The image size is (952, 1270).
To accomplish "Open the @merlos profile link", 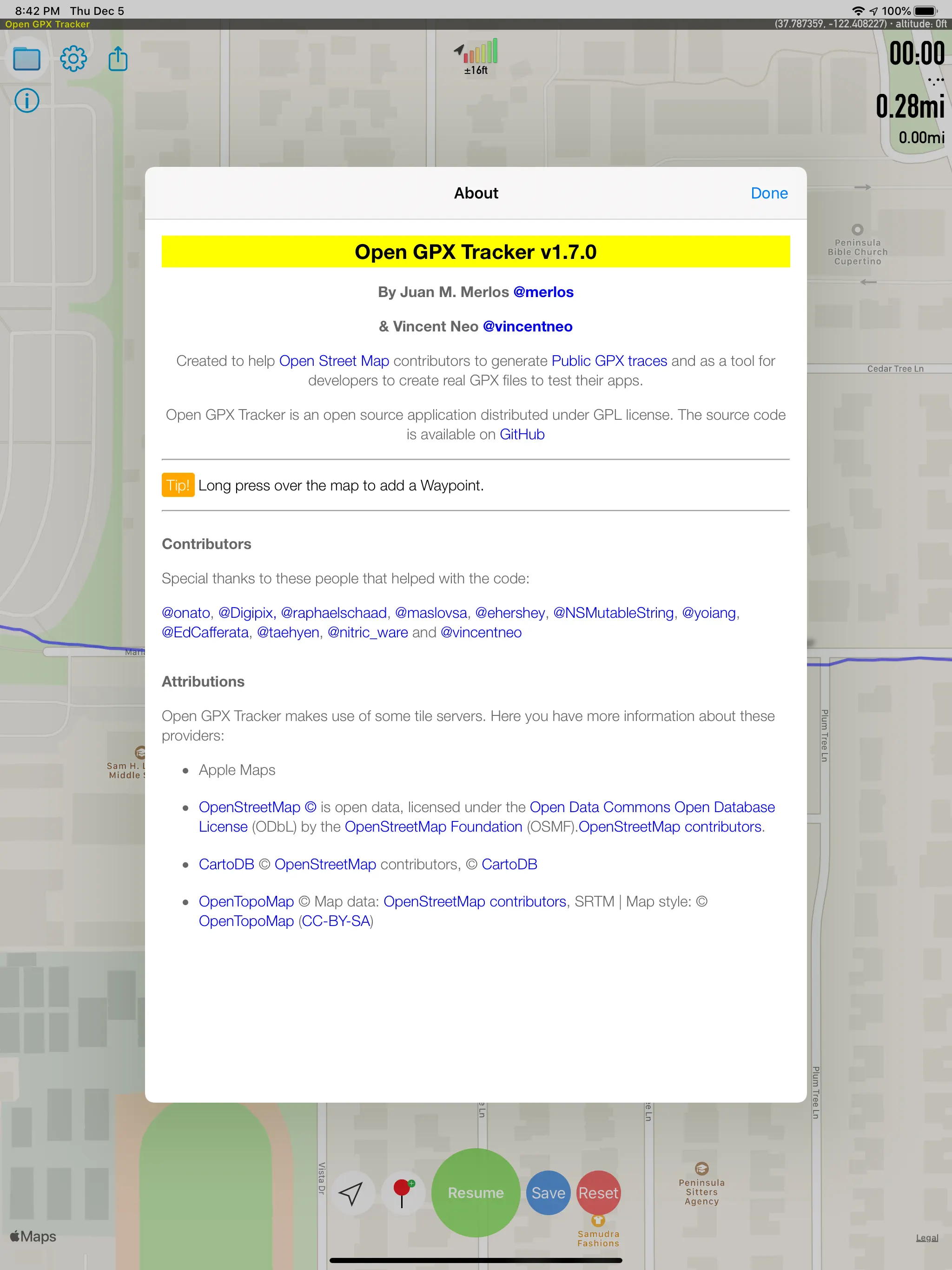I will 543,292.
